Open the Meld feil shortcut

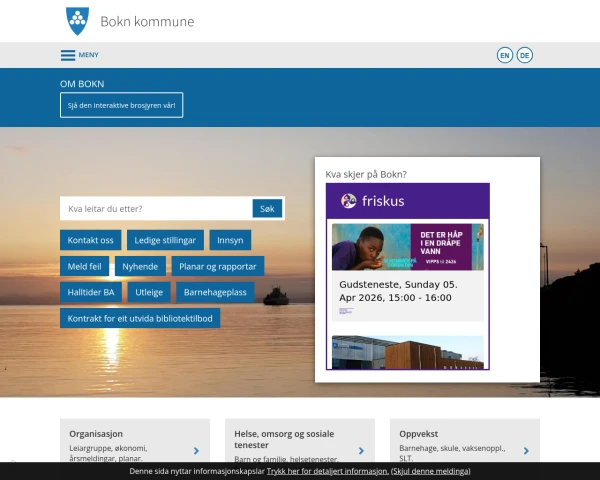[x=85, y=266]
